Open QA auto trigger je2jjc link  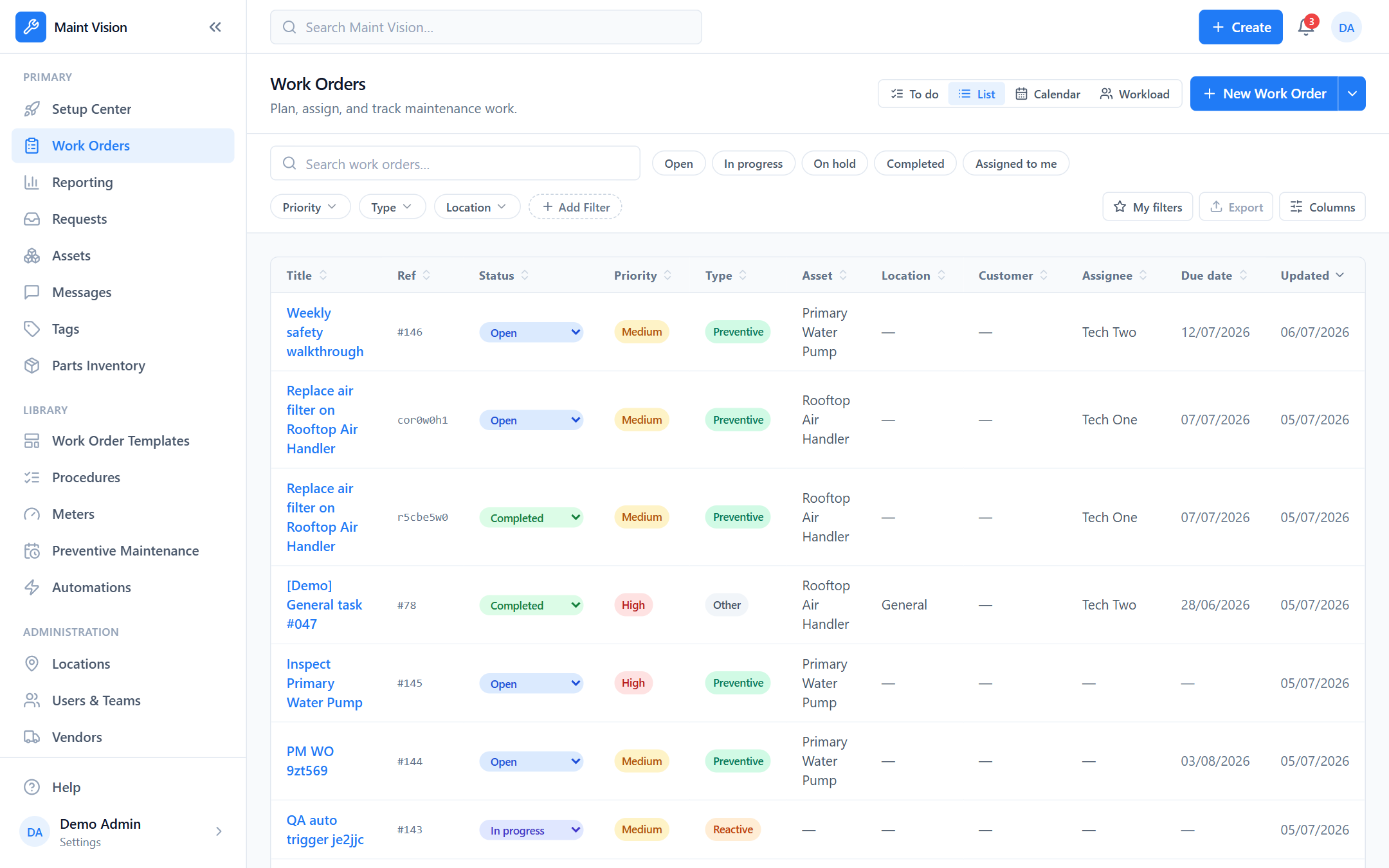tap(325, 829)
